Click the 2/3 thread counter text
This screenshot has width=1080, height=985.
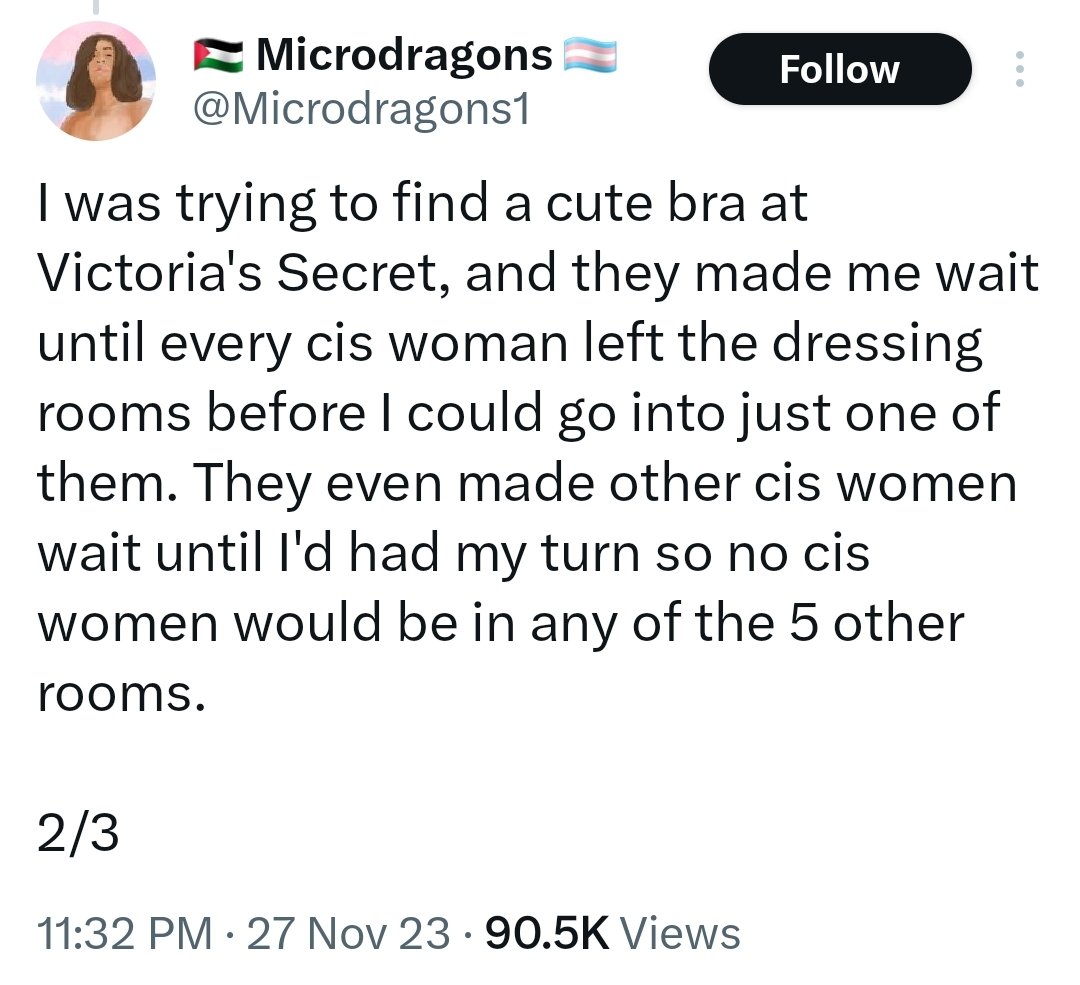[78, 833]
